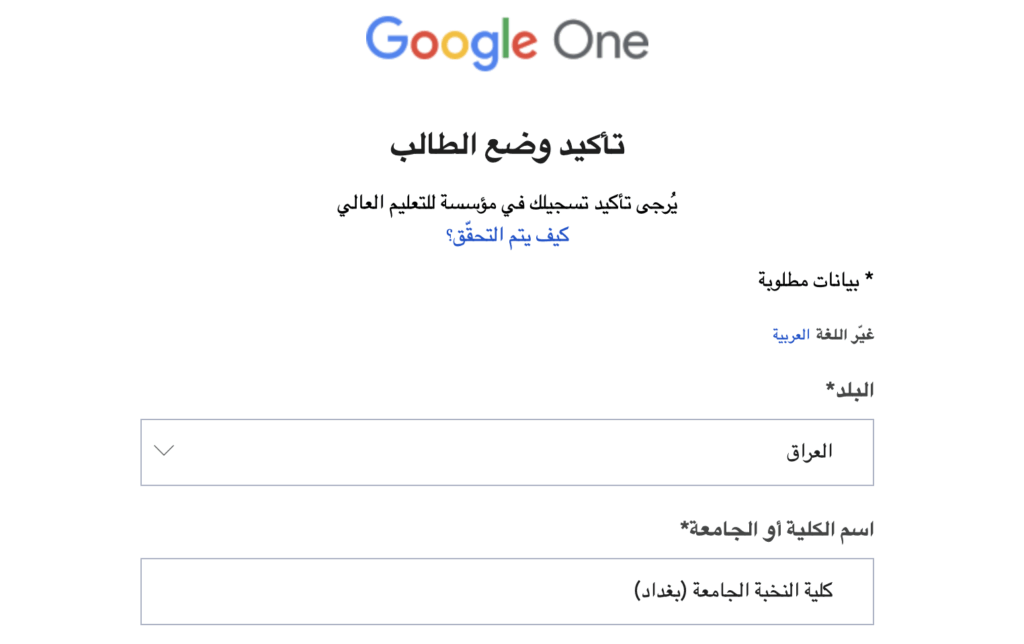Click the subtitle starting with "يُرجى تأكيد تسجيلك"
1024x644 pixels.
click(x=507, y=205)
